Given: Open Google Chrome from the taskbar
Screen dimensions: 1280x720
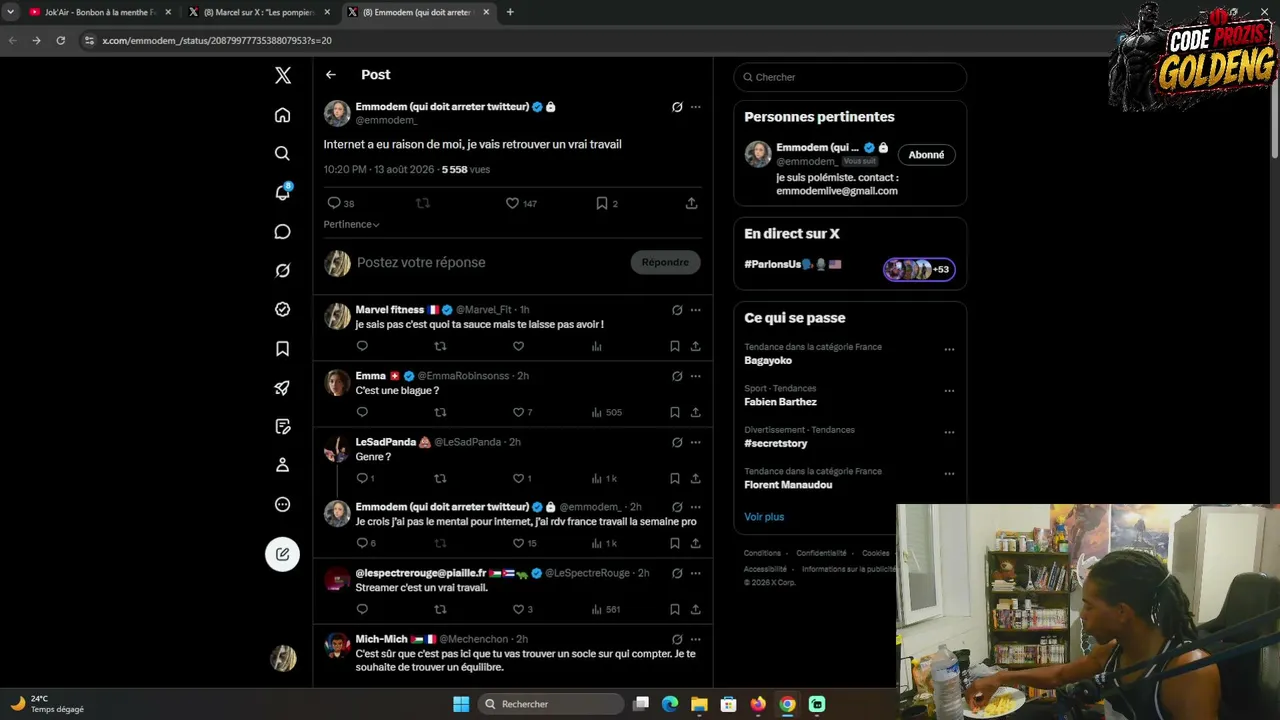Looking at the screenshot, I should click(787, 704).
